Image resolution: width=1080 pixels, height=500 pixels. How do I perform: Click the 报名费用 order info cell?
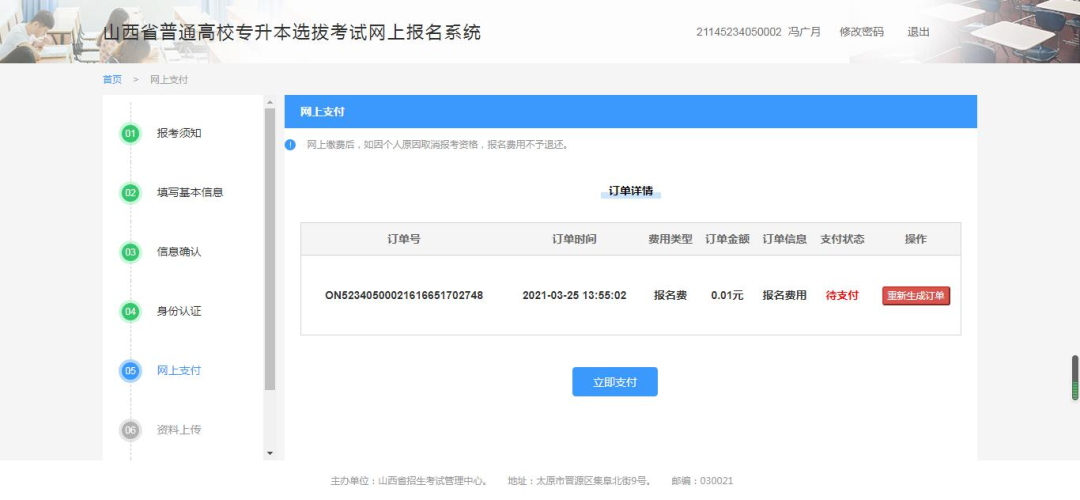(785, 295)
